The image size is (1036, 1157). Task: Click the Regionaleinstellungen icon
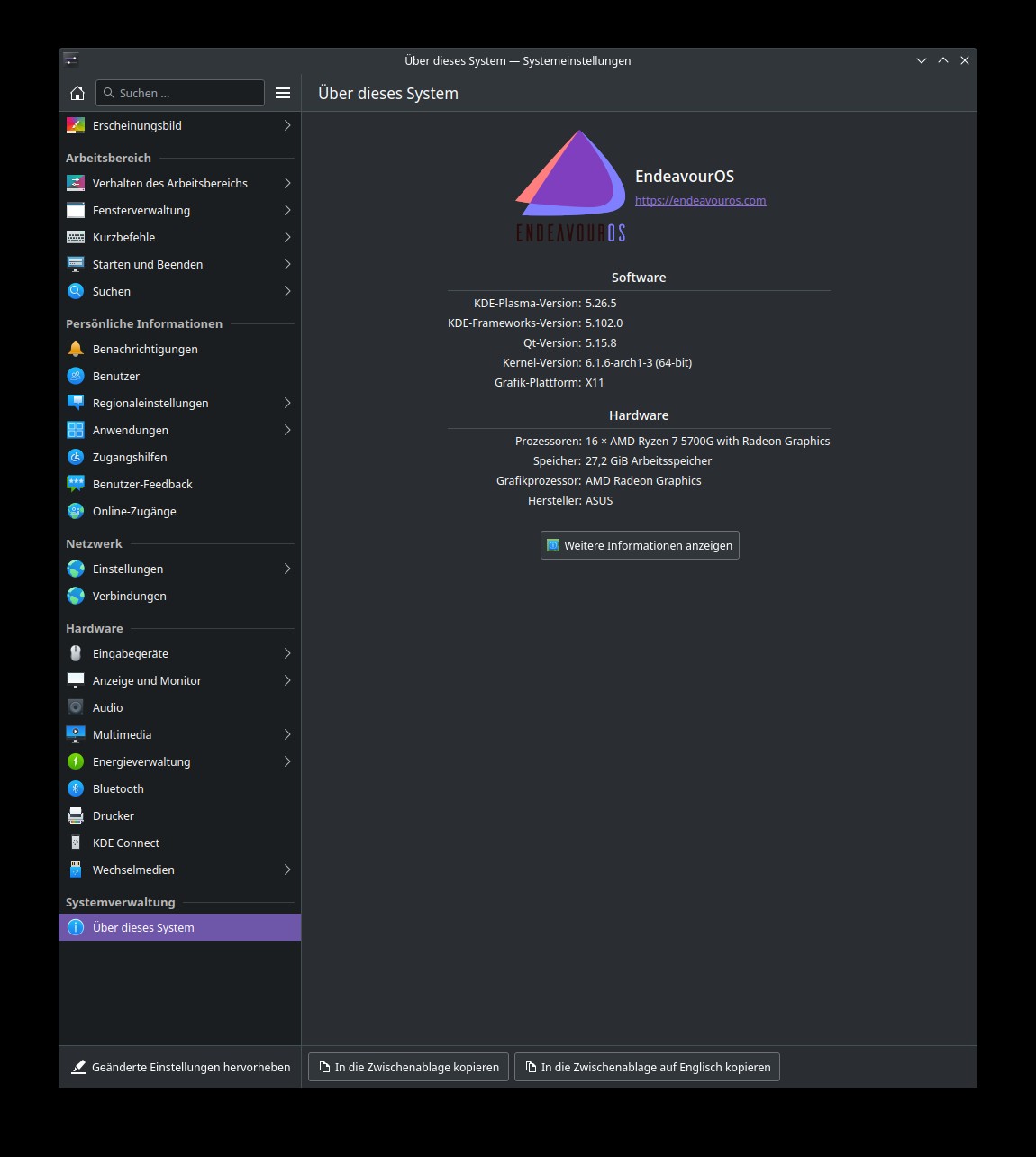coord(76,403)
